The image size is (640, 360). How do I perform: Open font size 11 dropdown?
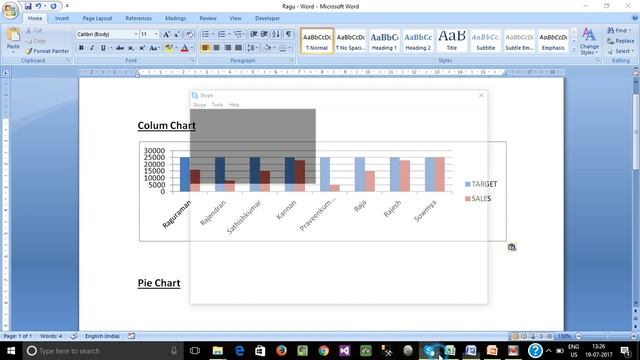156,34
